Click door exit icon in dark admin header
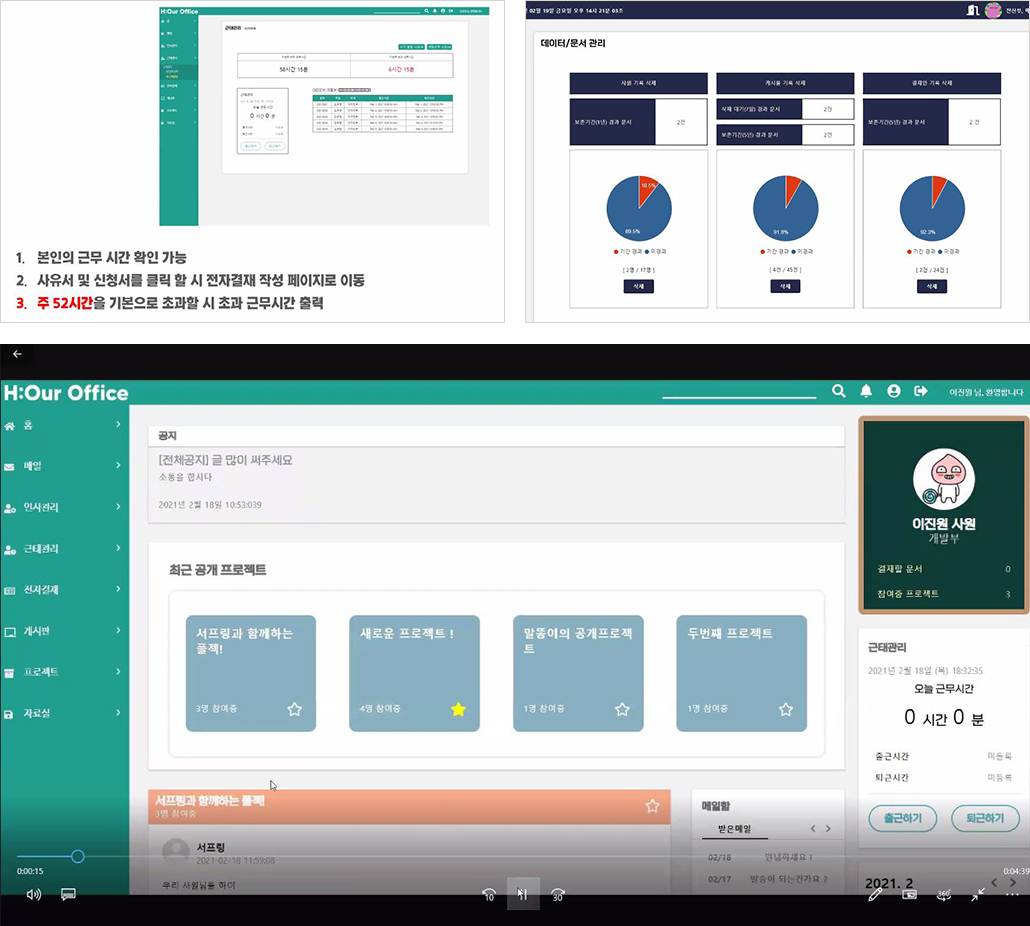Screen dimensions: 1030x926 (x=973, y=10)
